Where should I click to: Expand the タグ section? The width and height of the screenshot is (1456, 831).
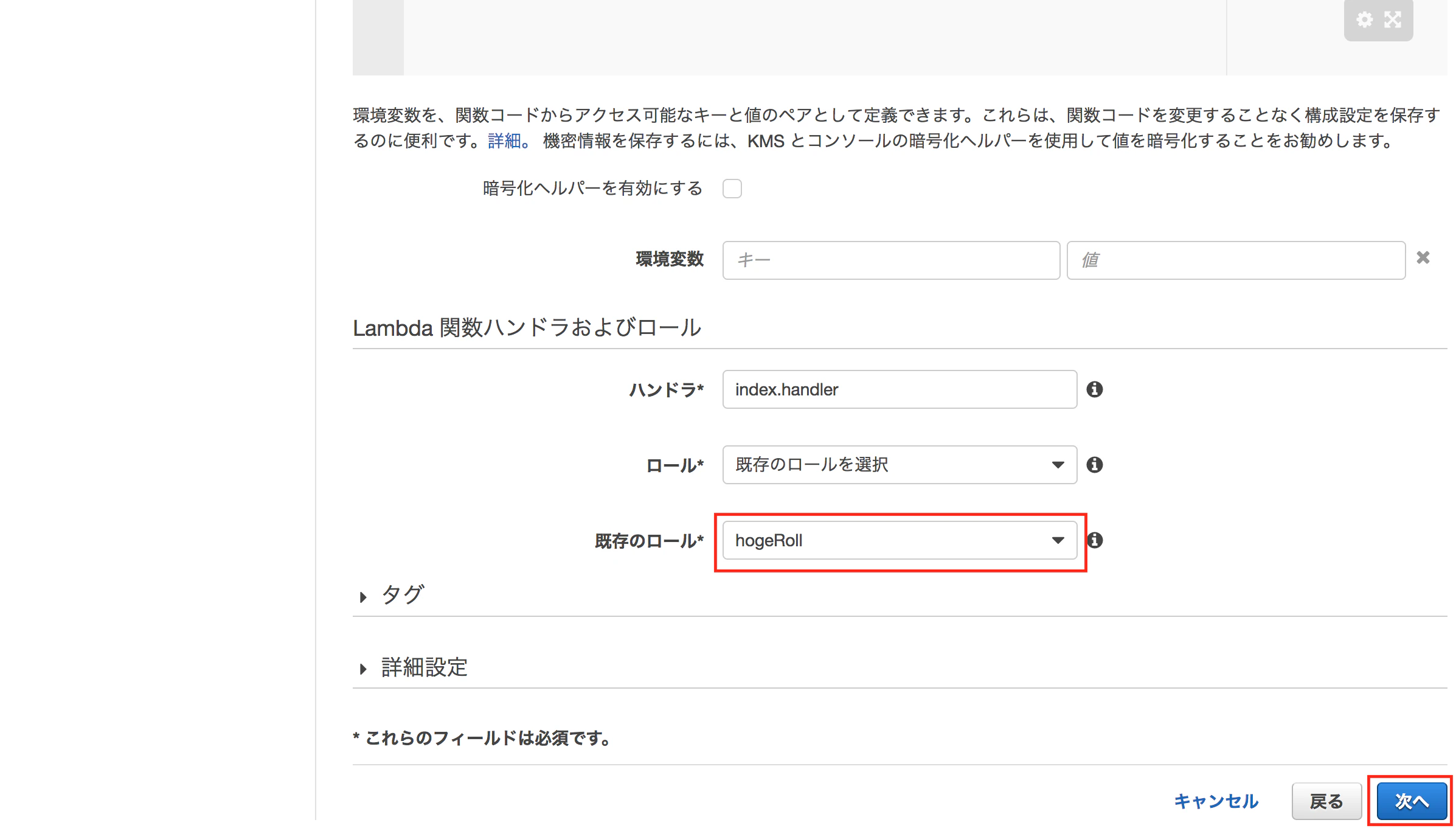(x=392, y=595)
